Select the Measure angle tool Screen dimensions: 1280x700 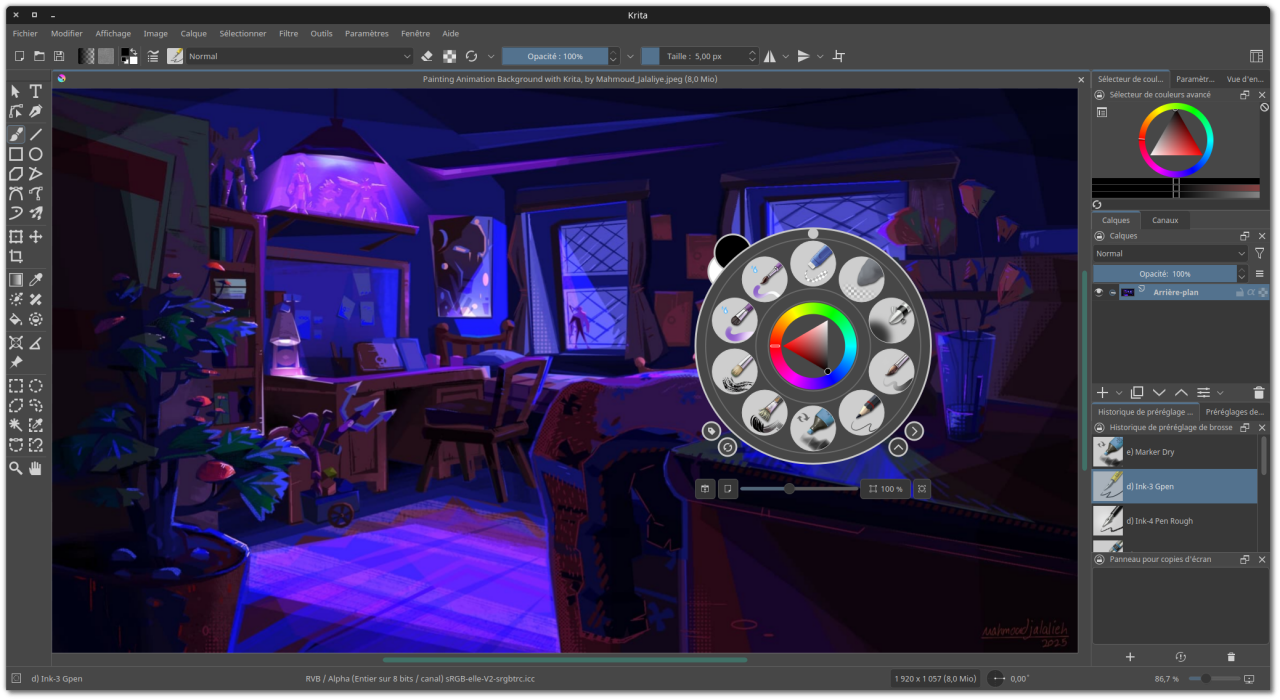point(36,343)
